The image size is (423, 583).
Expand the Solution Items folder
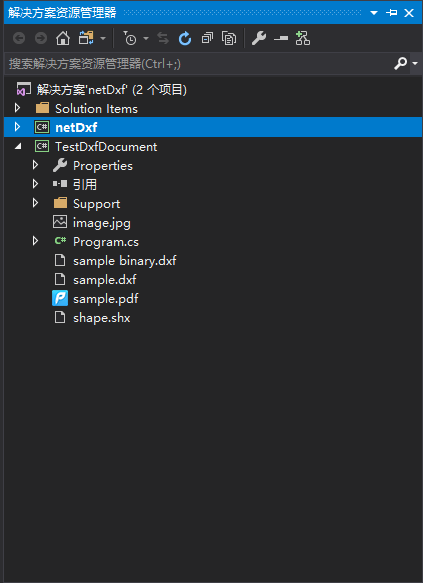tap(17, 108)
